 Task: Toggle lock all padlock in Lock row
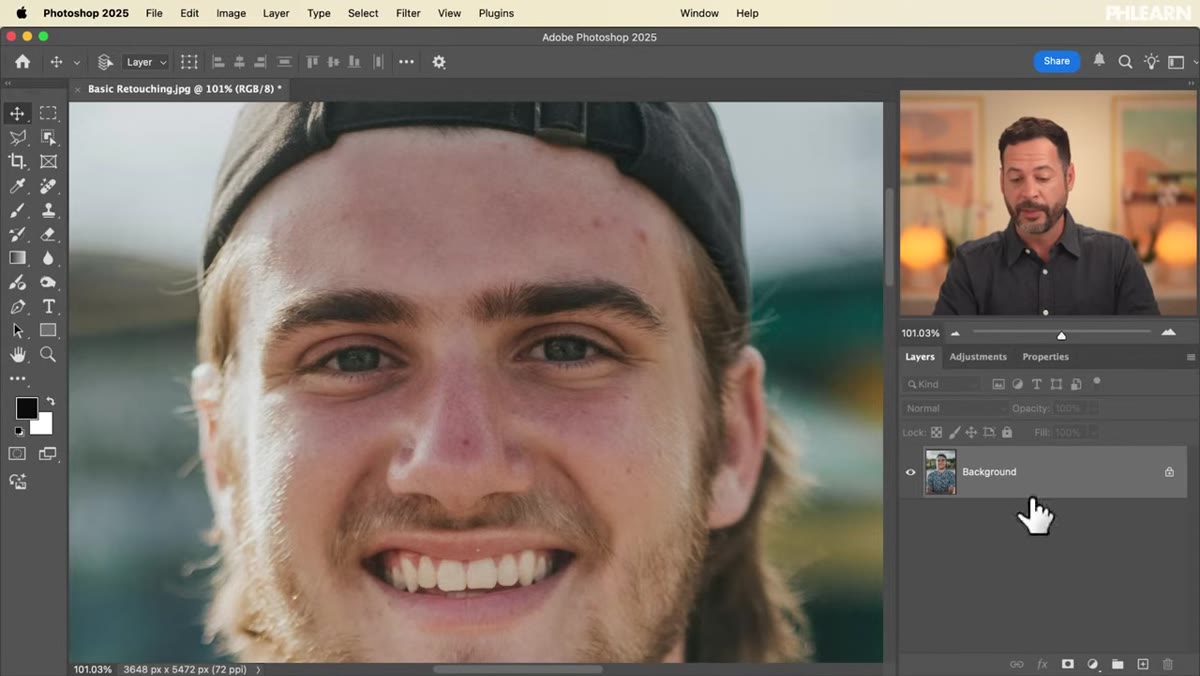1007,432
